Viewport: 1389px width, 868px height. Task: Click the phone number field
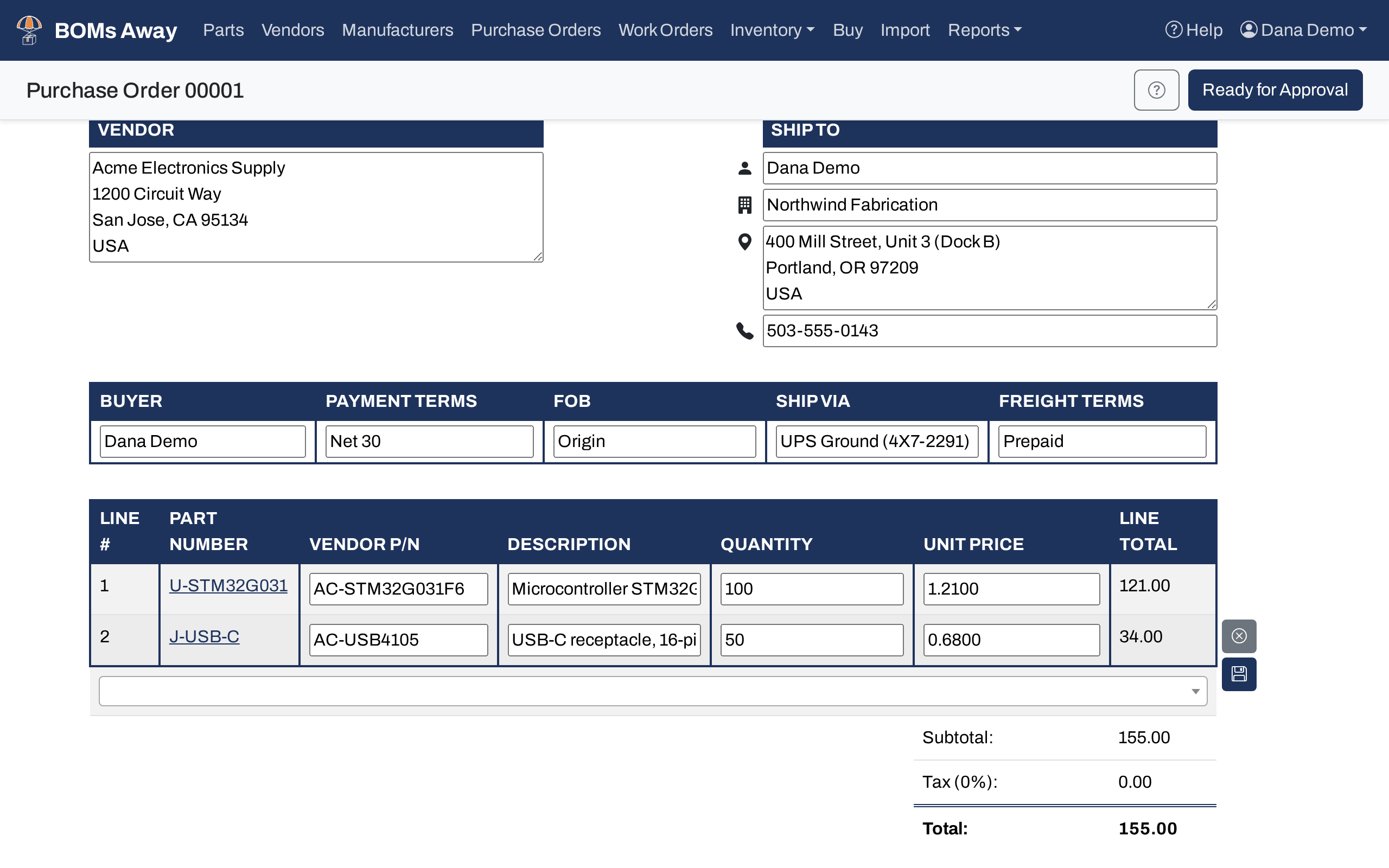990,331
